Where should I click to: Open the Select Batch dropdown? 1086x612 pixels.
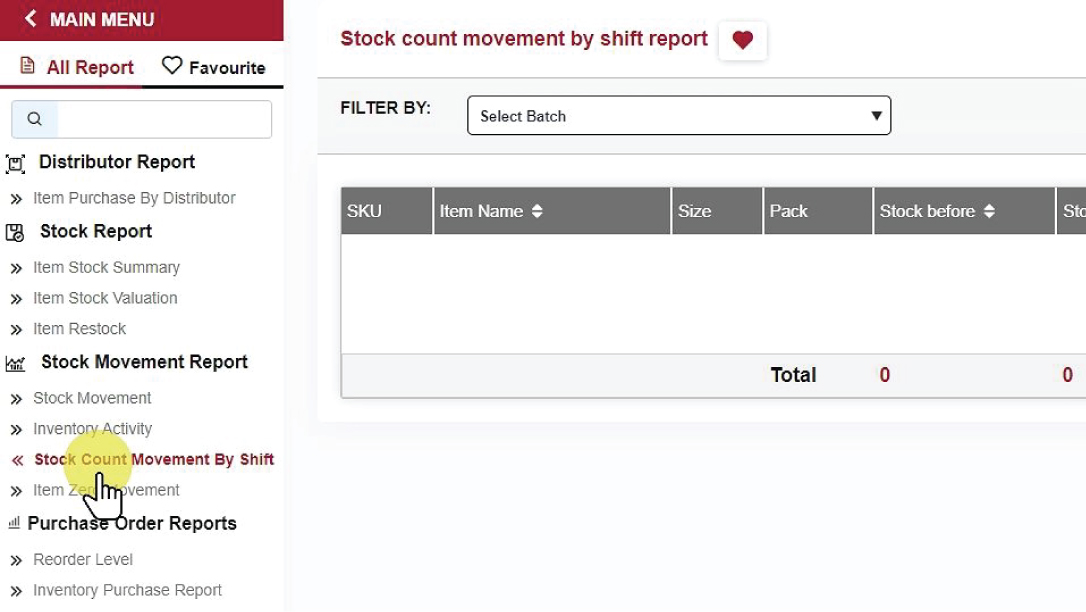(678, 116)
